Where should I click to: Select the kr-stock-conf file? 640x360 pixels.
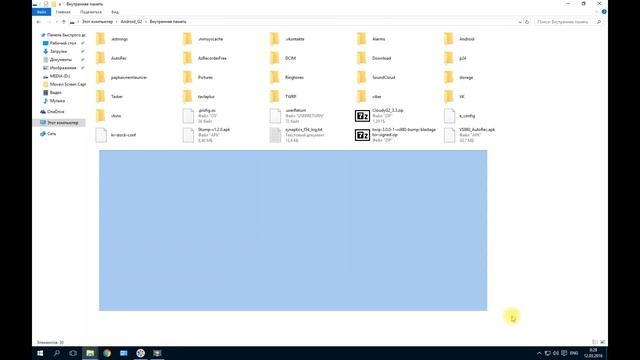pyautogui.click(x=116, y=135)
